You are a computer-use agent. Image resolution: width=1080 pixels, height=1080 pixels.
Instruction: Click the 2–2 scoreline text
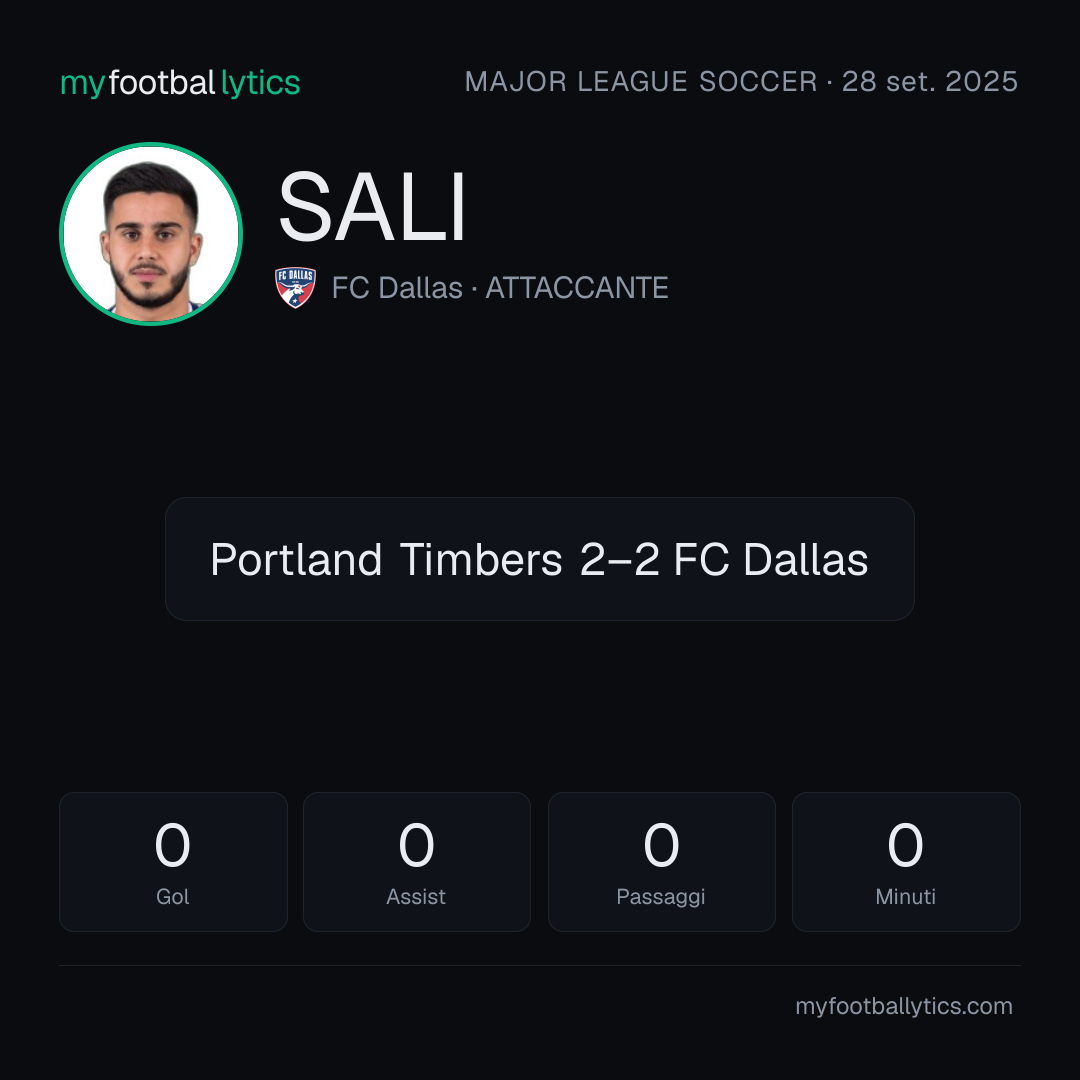click(619, 559)
